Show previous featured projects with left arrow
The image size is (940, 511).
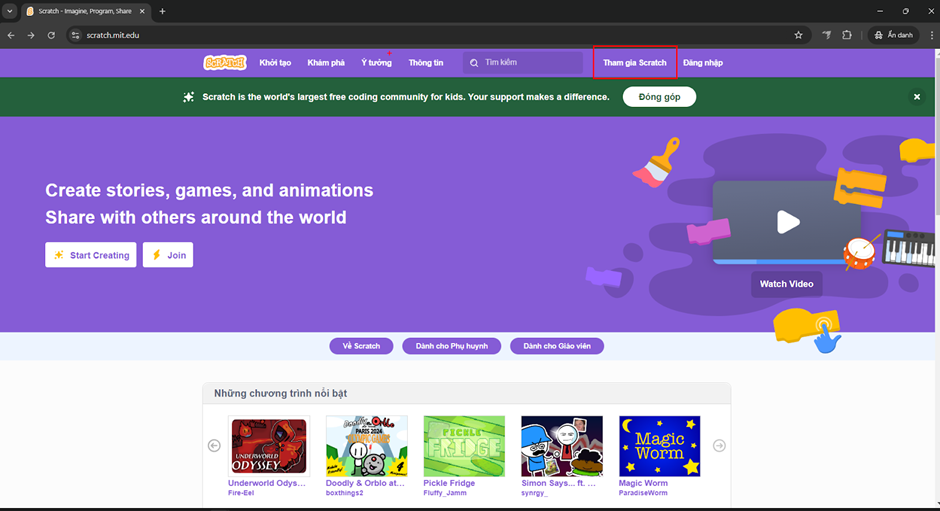(x=214, y=446)
